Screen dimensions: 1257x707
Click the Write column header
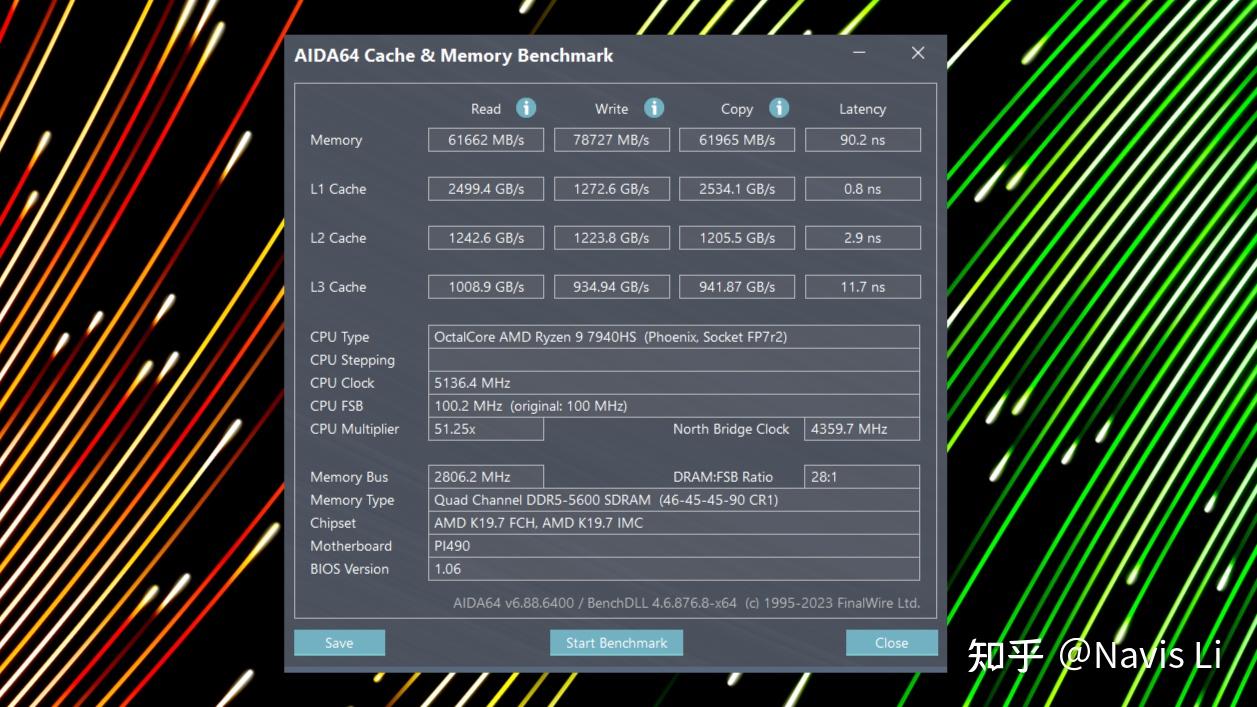(612, 109)
